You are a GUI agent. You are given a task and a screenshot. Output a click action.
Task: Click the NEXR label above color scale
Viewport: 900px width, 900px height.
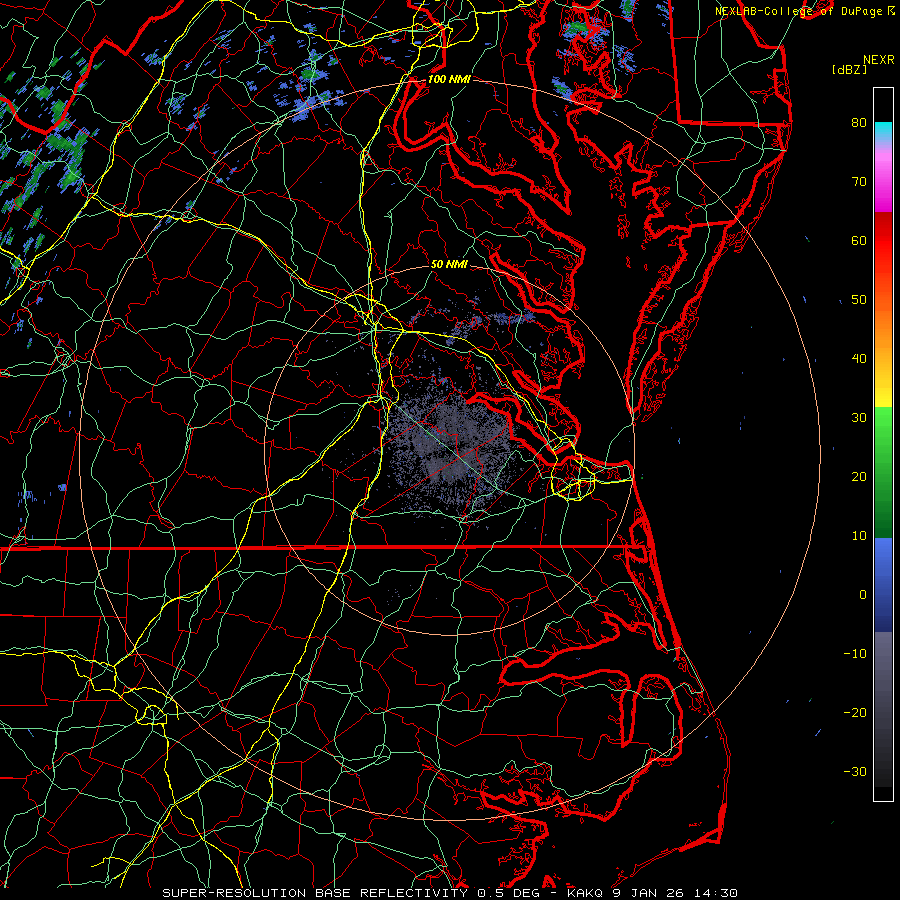point(878,60)
